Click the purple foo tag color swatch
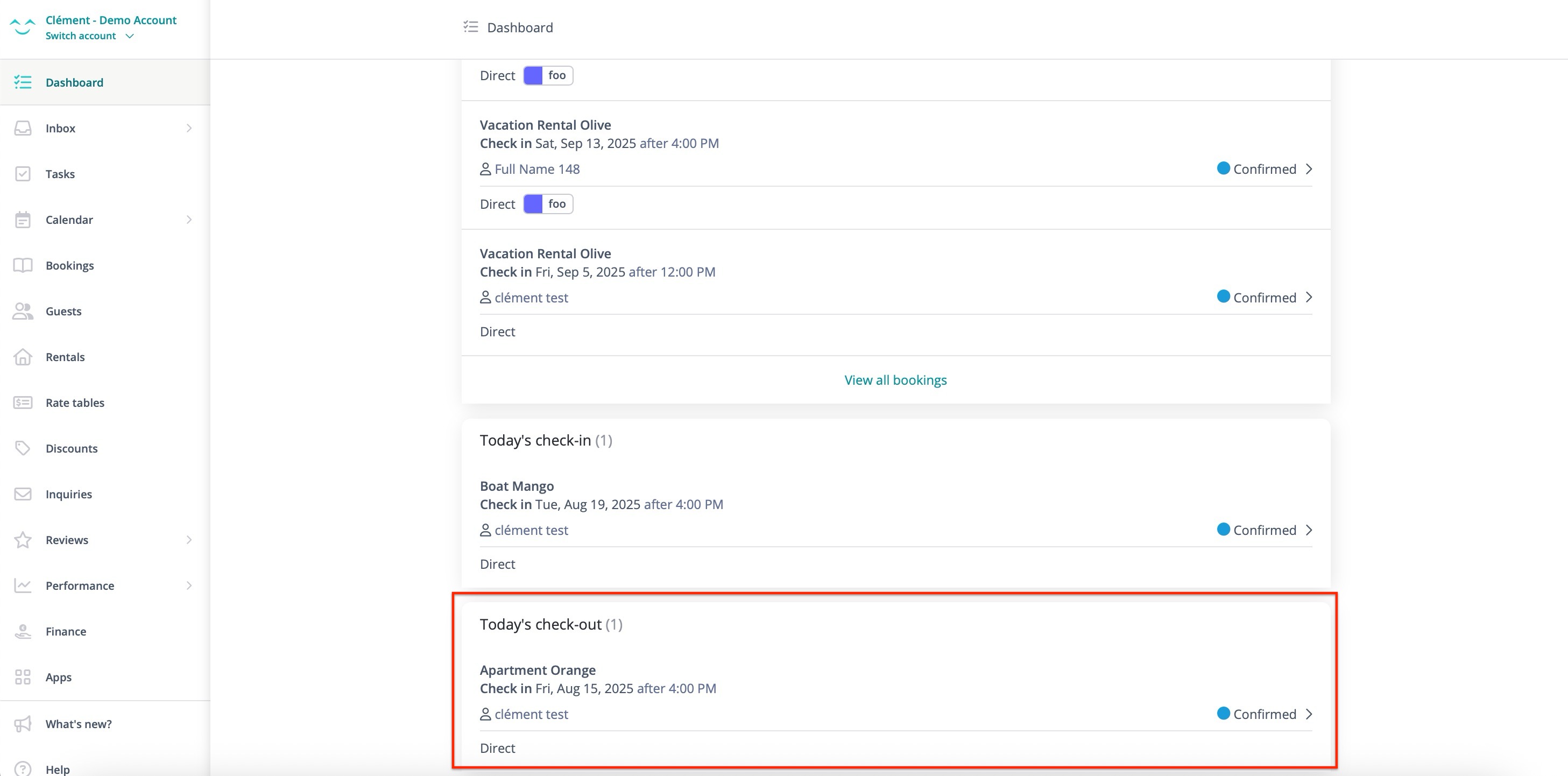Image resolution: width=1568 pixels, height=776 pixels. [533, 75]
